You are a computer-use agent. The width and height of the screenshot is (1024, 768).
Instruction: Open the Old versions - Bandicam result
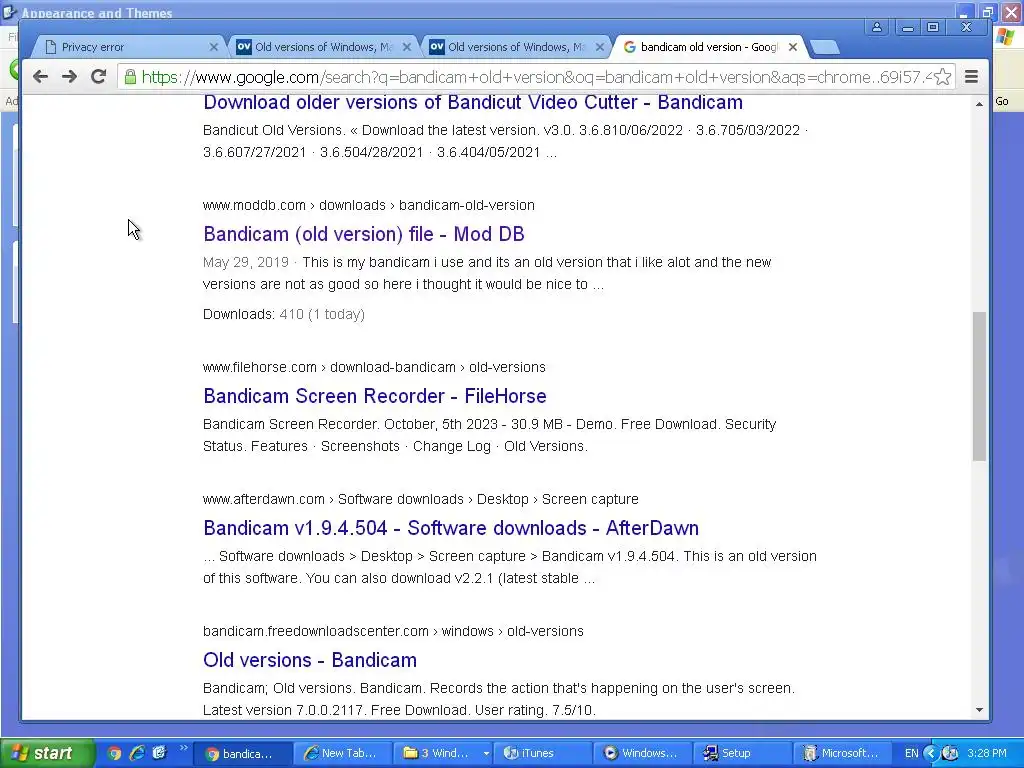[310, 660]
